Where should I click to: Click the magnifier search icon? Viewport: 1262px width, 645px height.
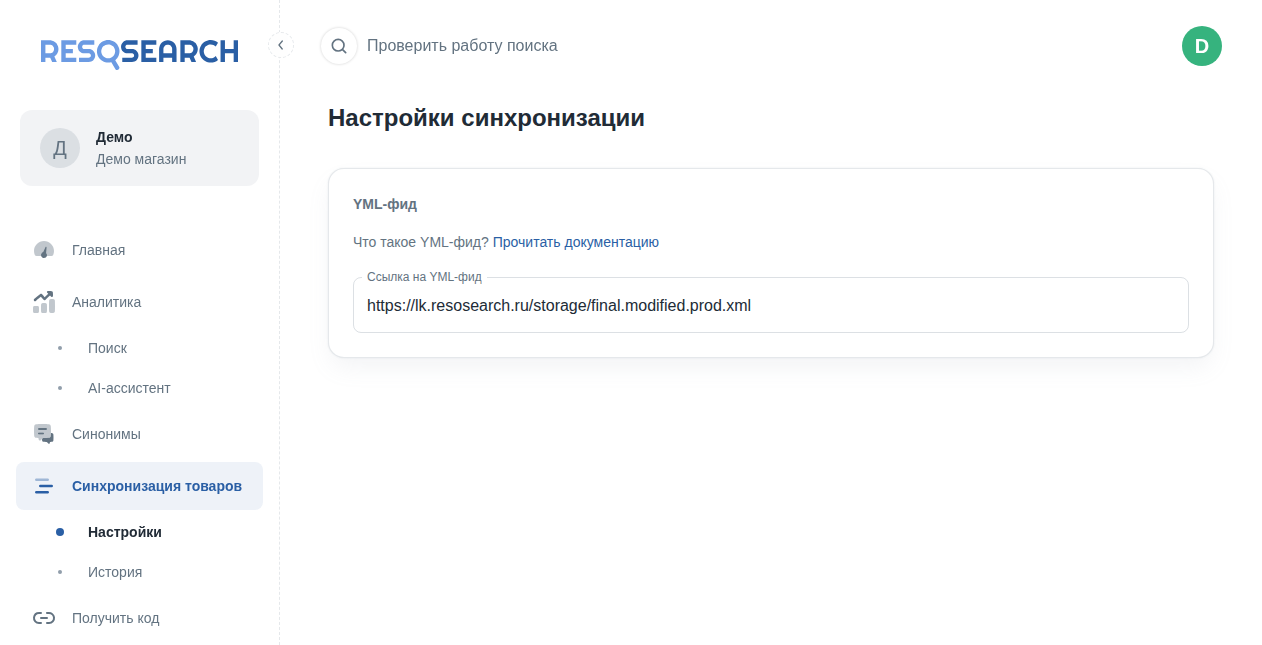coord(339,46)
